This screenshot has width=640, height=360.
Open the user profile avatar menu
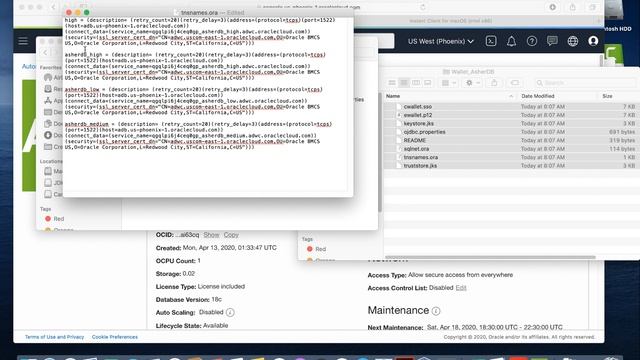click(593, 41)
